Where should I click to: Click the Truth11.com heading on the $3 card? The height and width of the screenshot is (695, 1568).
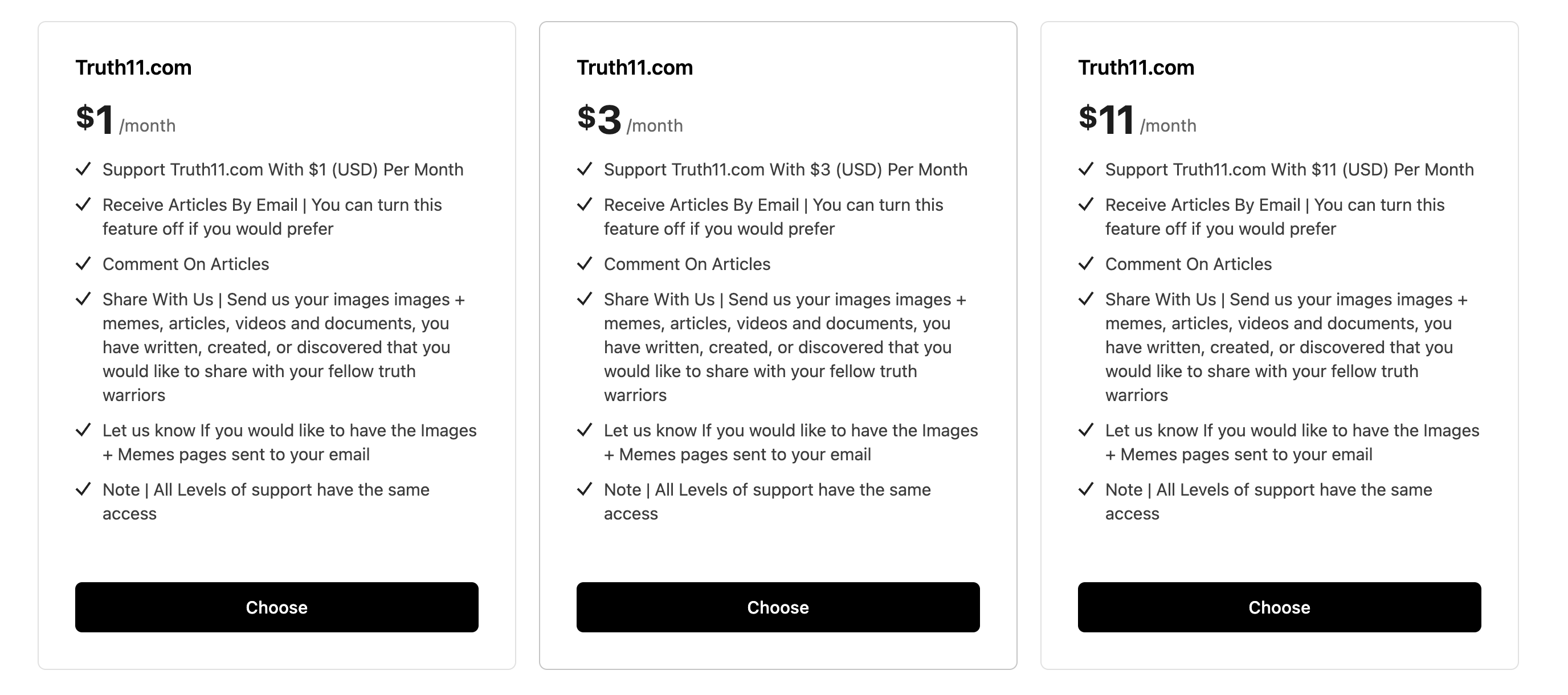point(634,67)
